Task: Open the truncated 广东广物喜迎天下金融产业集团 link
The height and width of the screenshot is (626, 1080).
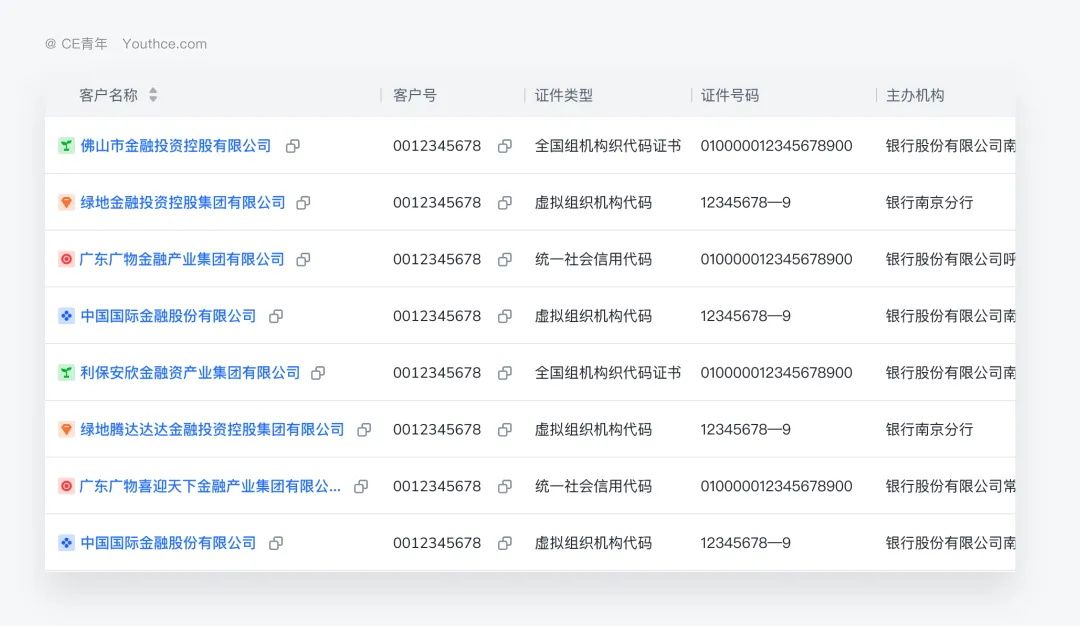Action: (x=210, y=486)
